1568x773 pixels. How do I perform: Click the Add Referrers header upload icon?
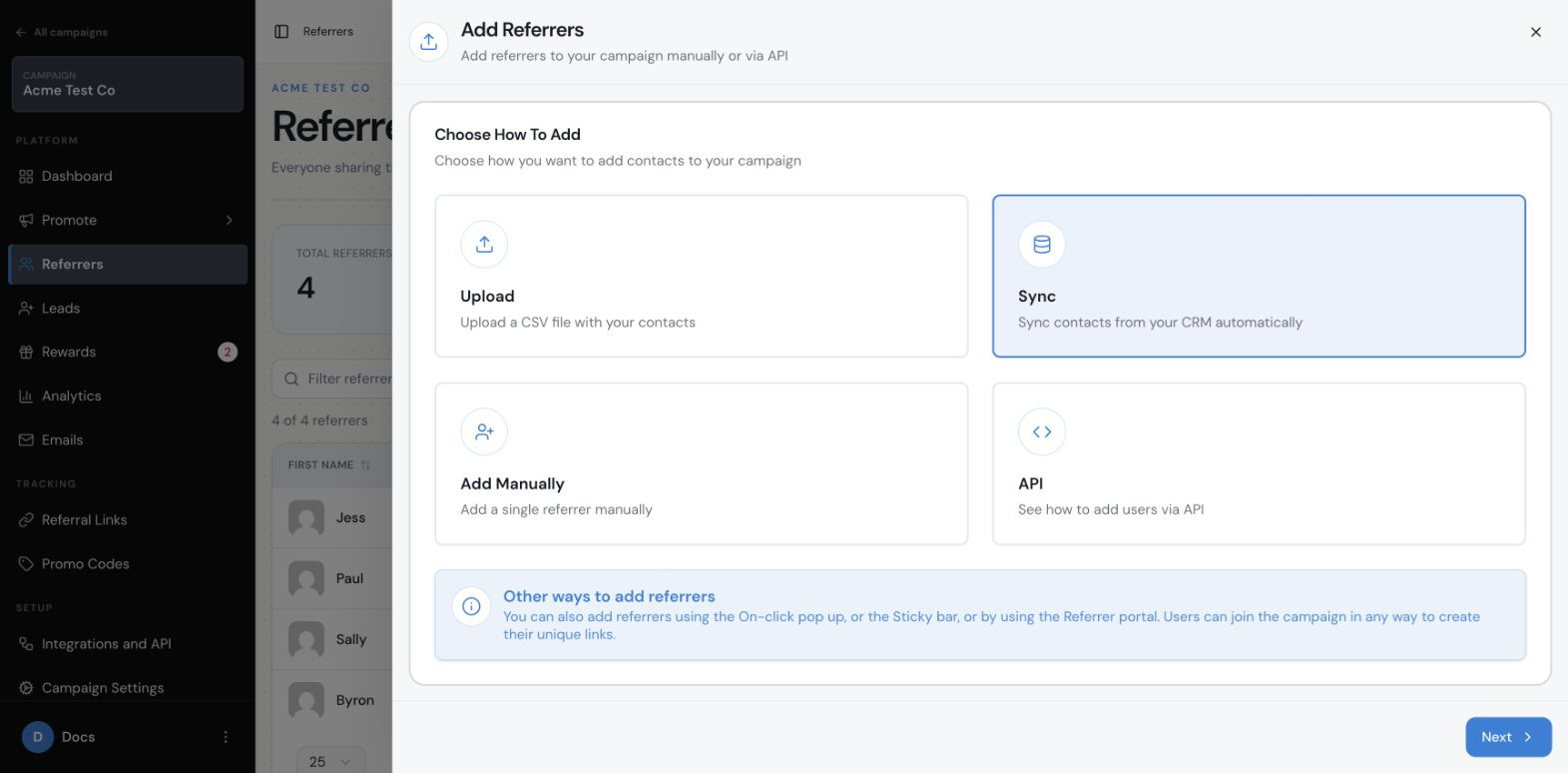[428, 41]
